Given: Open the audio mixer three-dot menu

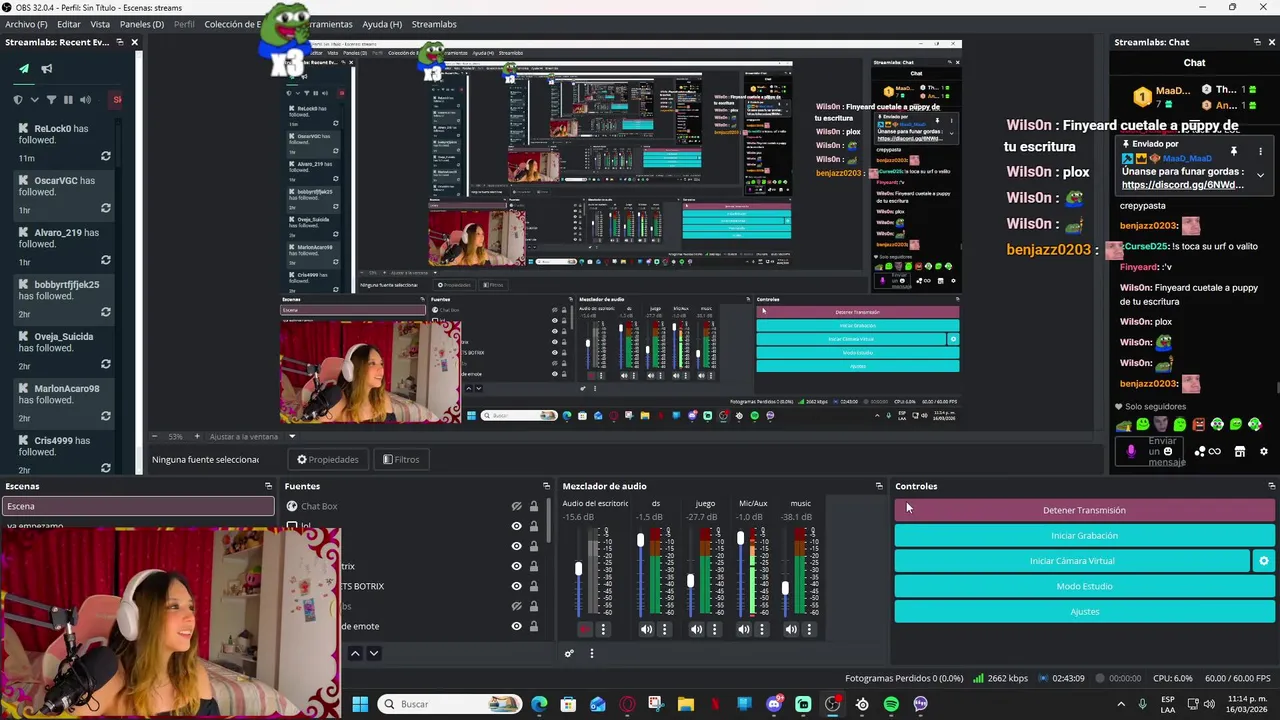Looking at the screenshot, I should pyautogui.click(x=591, y=654).
